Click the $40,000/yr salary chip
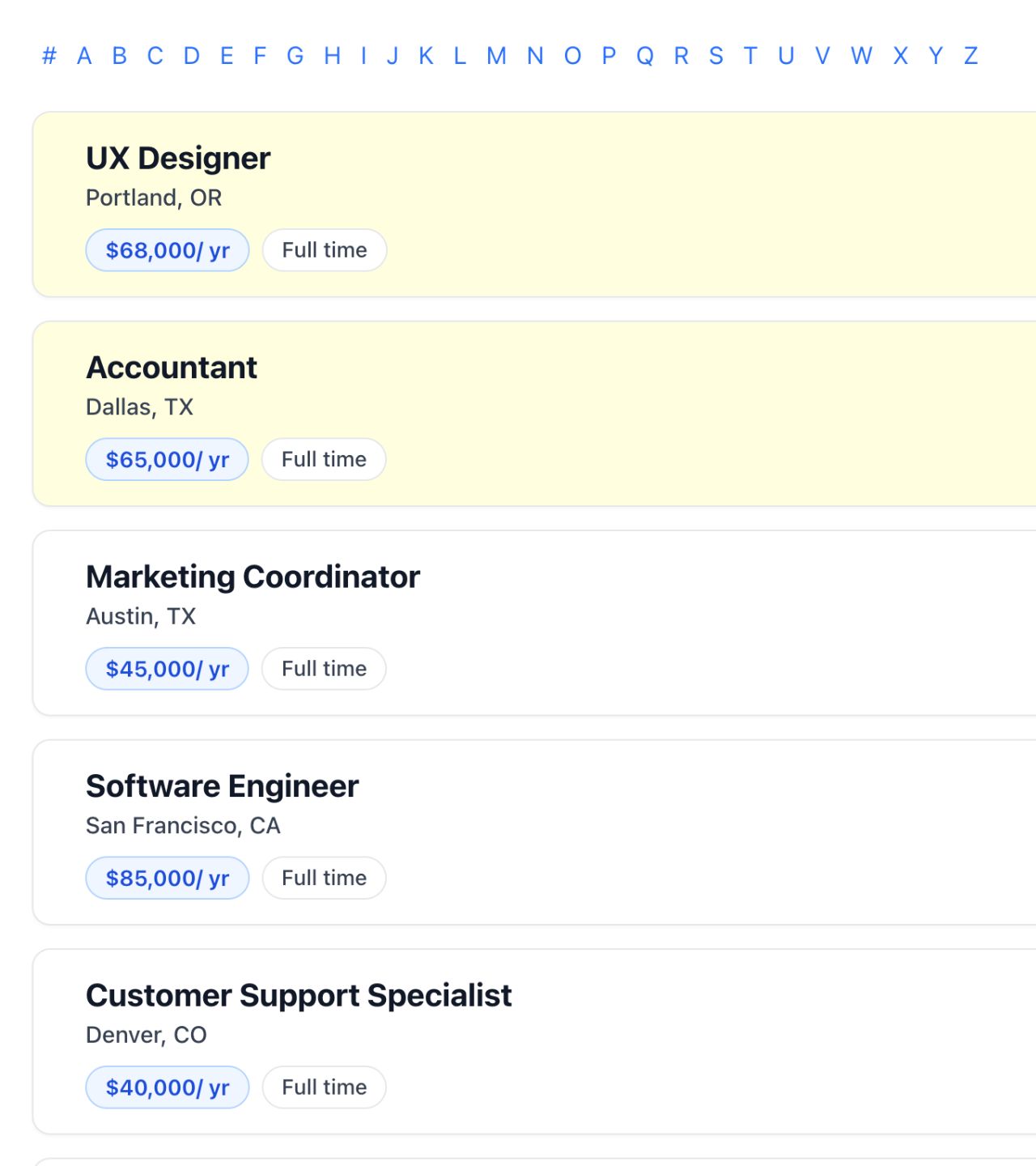The width and height of the screenshot is (1036, 1166). [166, 1087]
